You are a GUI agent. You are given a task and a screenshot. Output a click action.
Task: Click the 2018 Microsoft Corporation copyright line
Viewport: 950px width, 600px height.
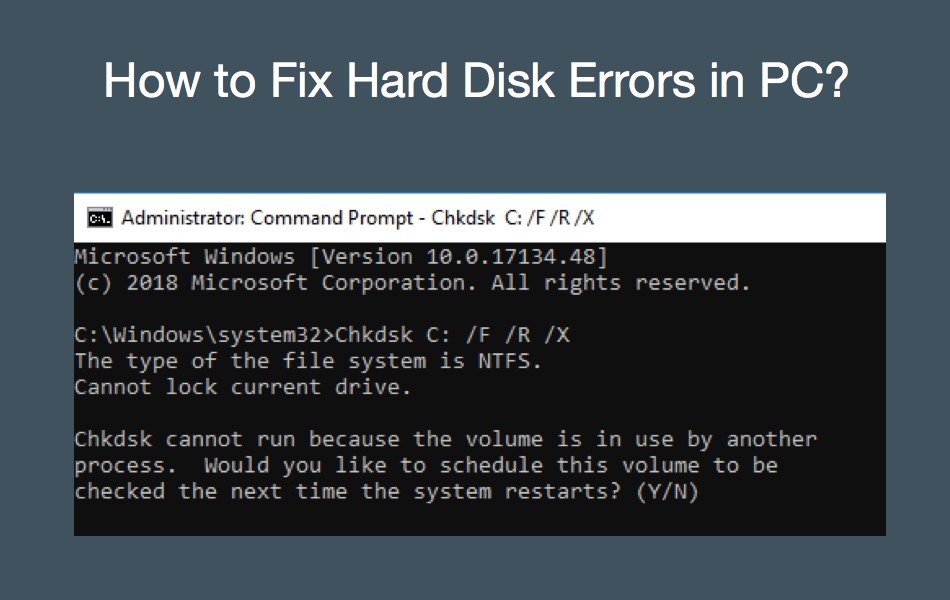tap(412, 283)
